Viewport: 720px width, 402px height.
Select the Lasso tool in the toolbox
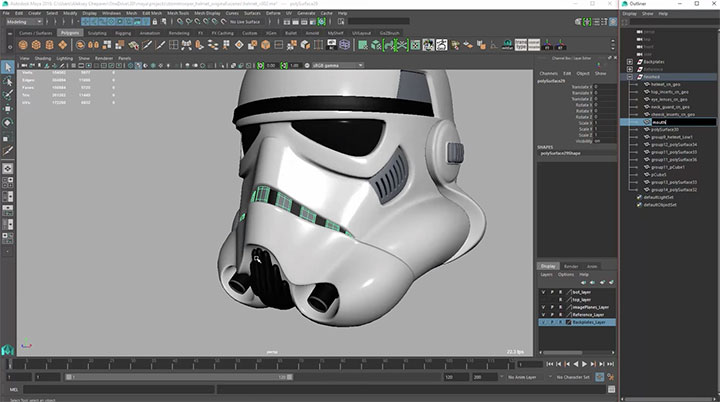click(x=7, y=81)
